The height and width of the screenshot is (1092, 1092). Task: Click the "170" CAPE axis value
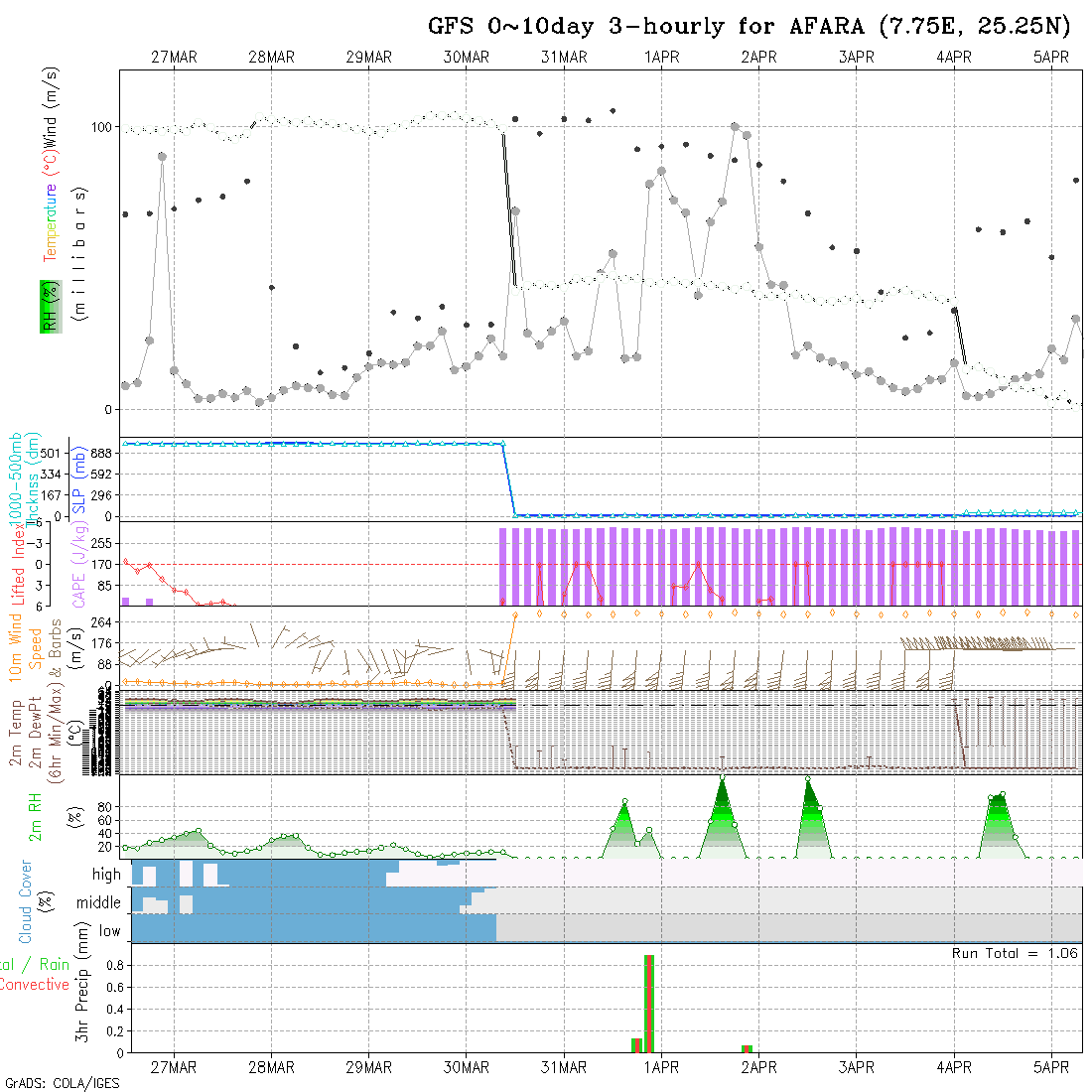pos(101,564)
